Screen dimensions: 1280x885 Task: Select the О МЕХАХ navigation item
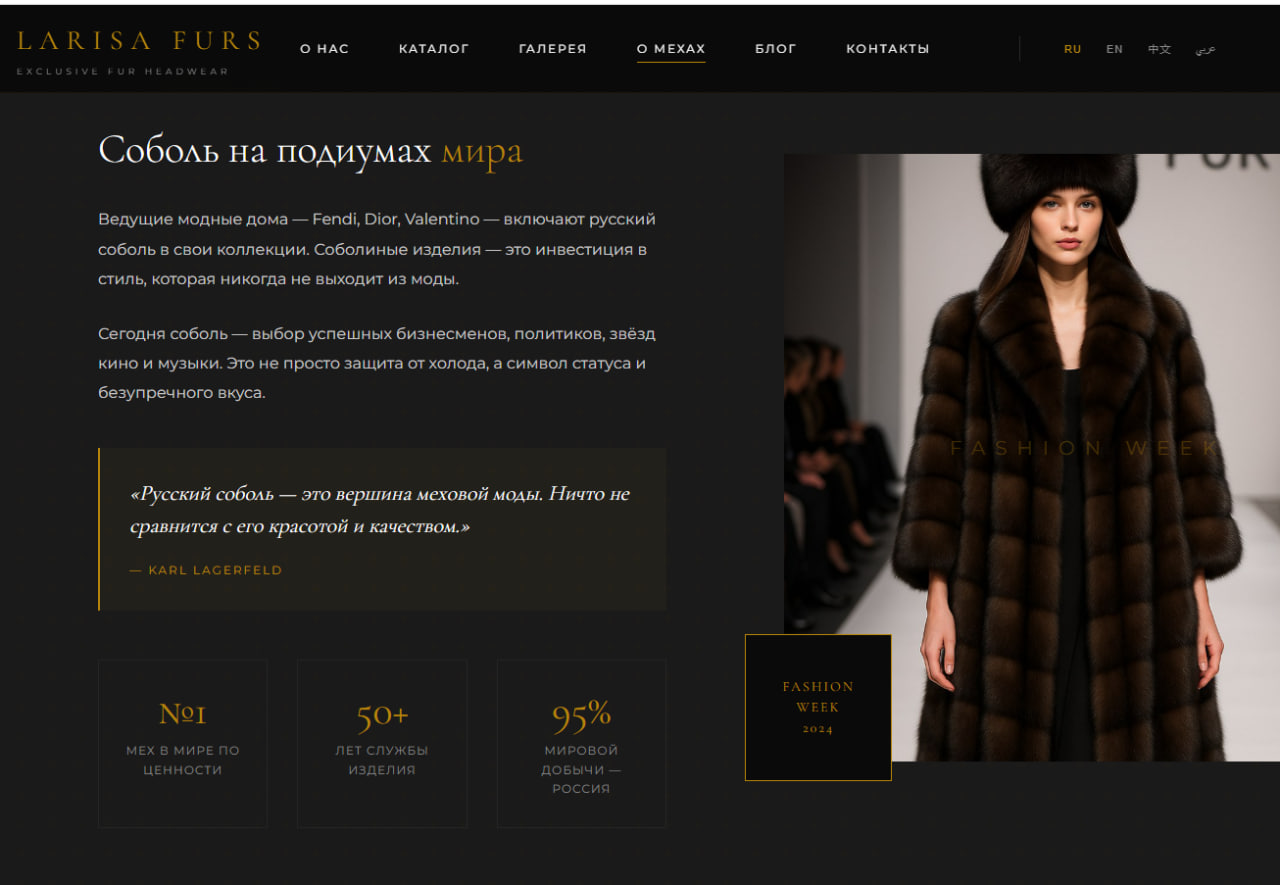click(670, 49)
